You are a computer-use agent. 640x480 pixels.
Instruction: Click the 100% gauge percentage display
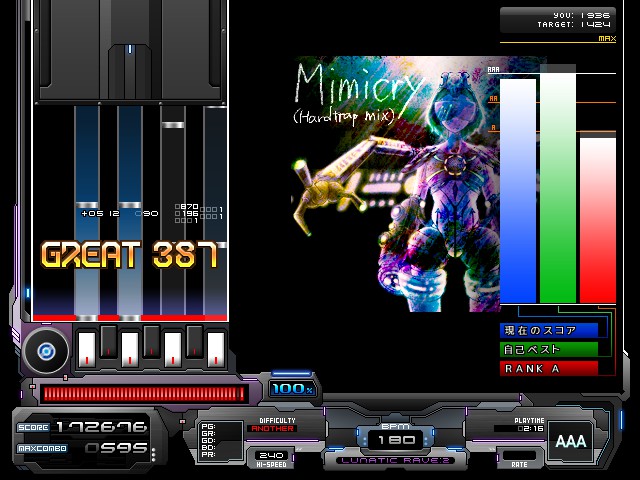point(293,389)
